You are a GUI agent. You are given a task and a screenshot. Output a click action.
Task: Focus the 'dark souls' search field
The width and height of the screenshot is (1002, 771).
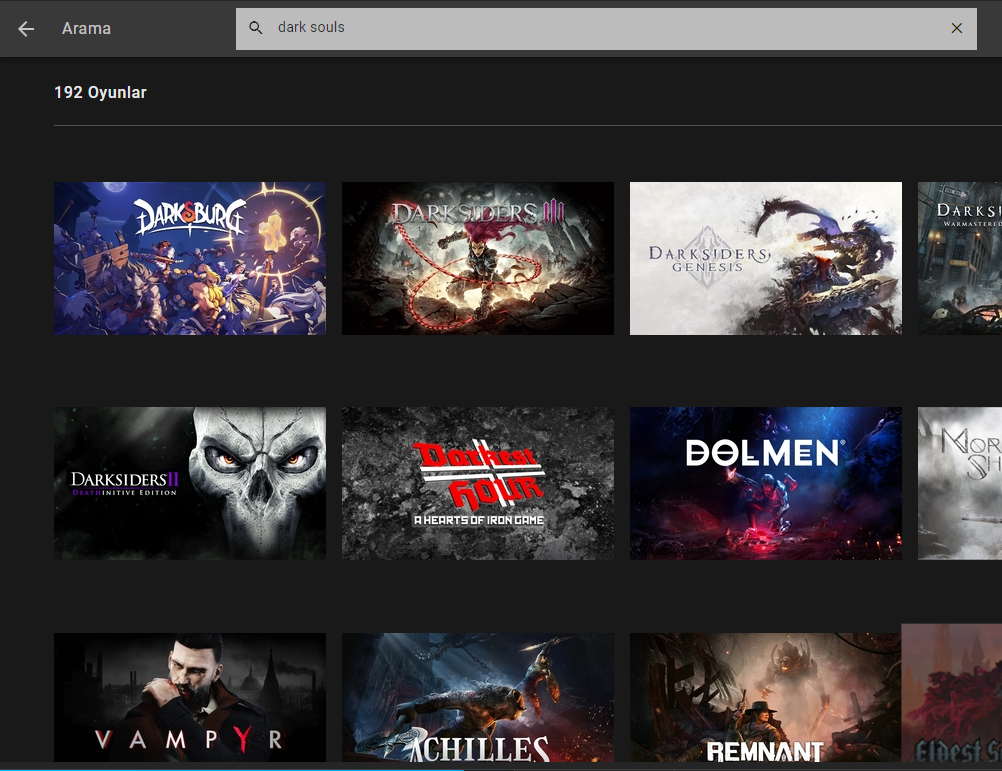606,29
